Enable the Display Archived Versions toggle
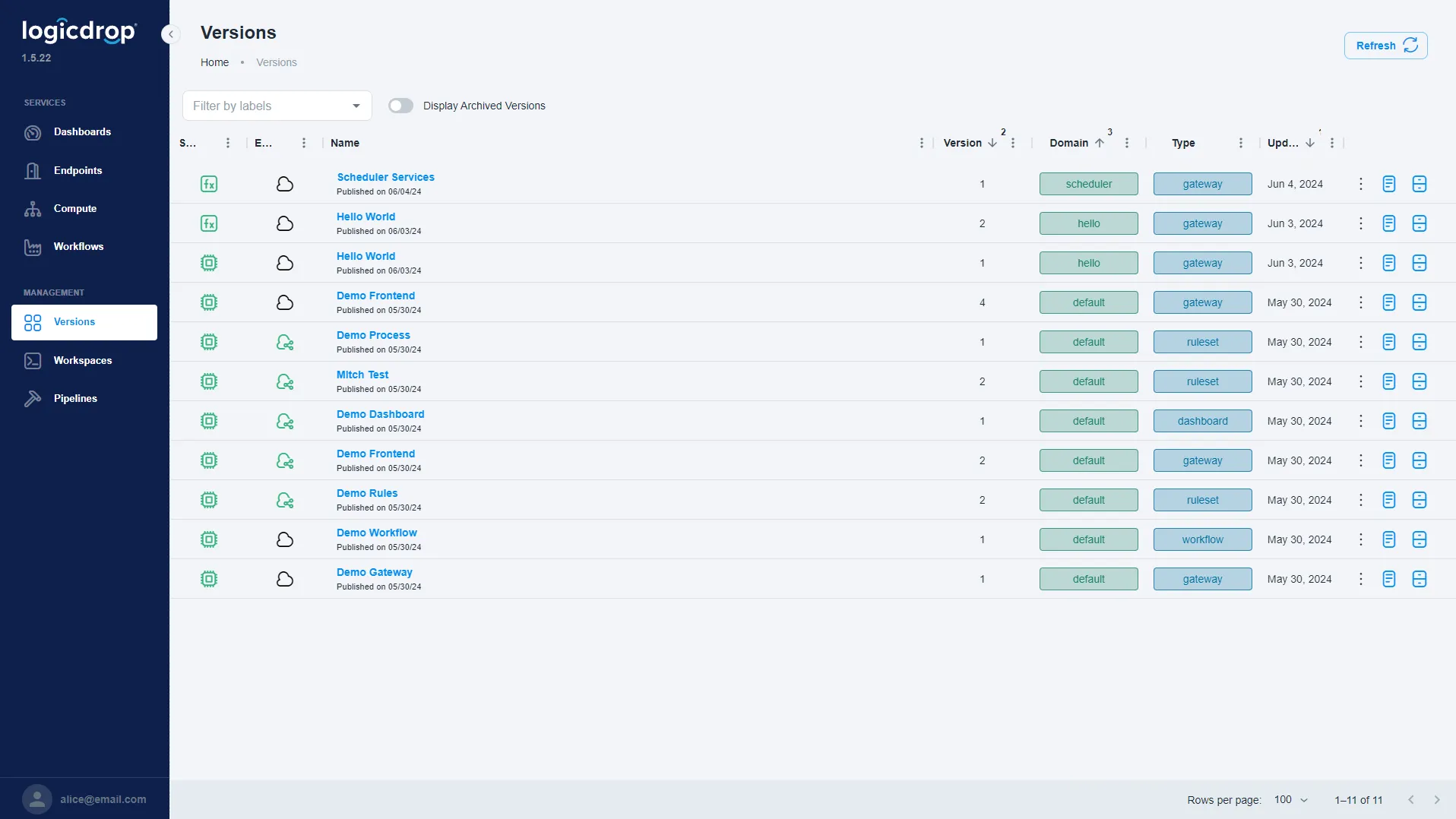Image resolution: width=1456 pixels, height=819 pixels. pos(401,106)
